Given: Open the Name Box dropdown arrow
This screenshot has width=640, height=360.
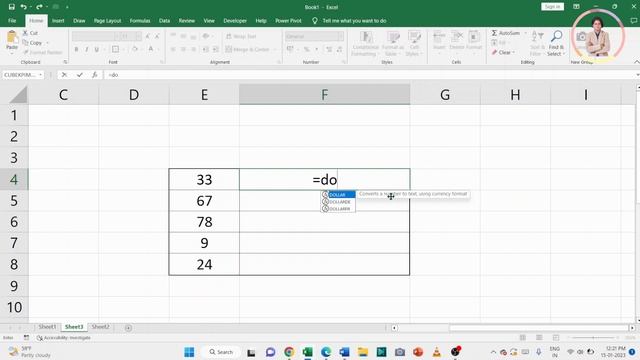Looking at the screenshot, I should coord(40,75).
